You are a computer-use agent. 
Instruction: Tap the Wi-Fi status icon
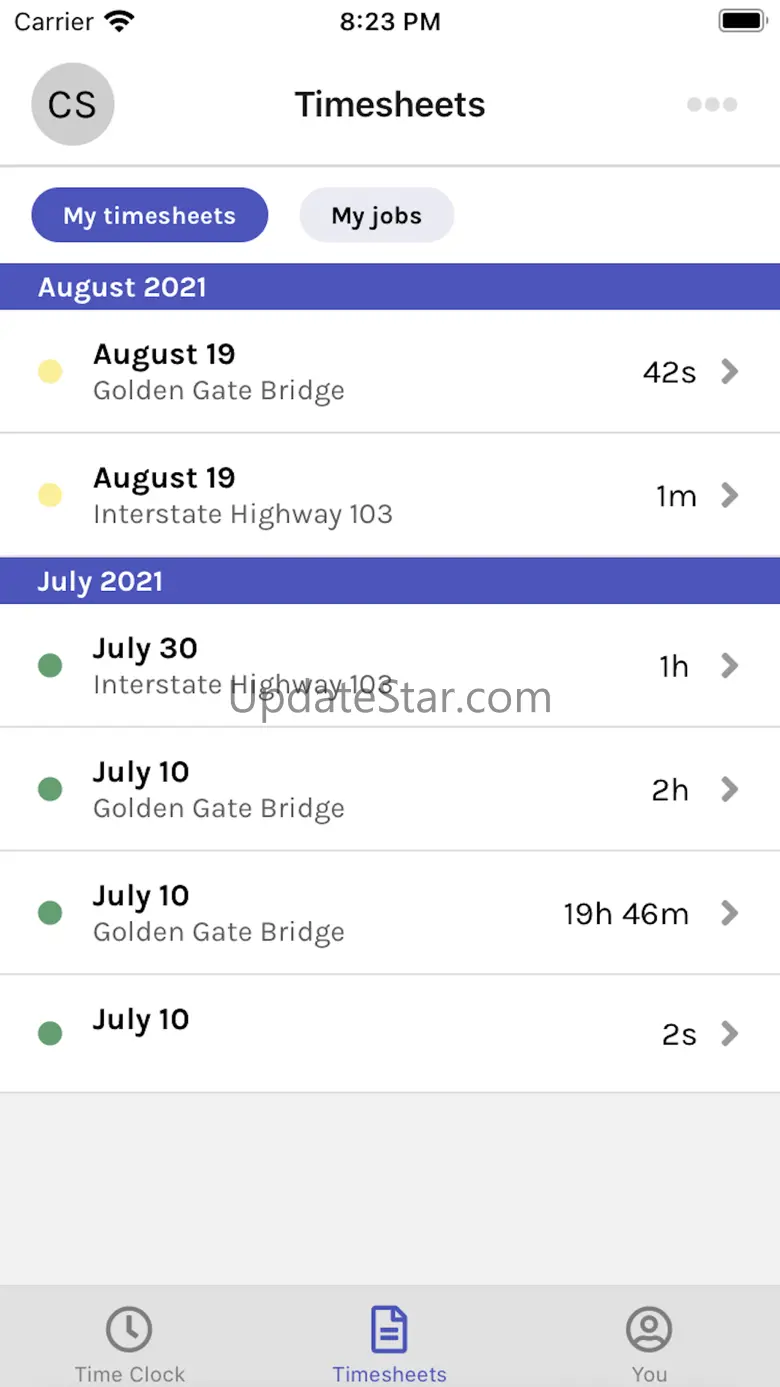coord(120,21)
